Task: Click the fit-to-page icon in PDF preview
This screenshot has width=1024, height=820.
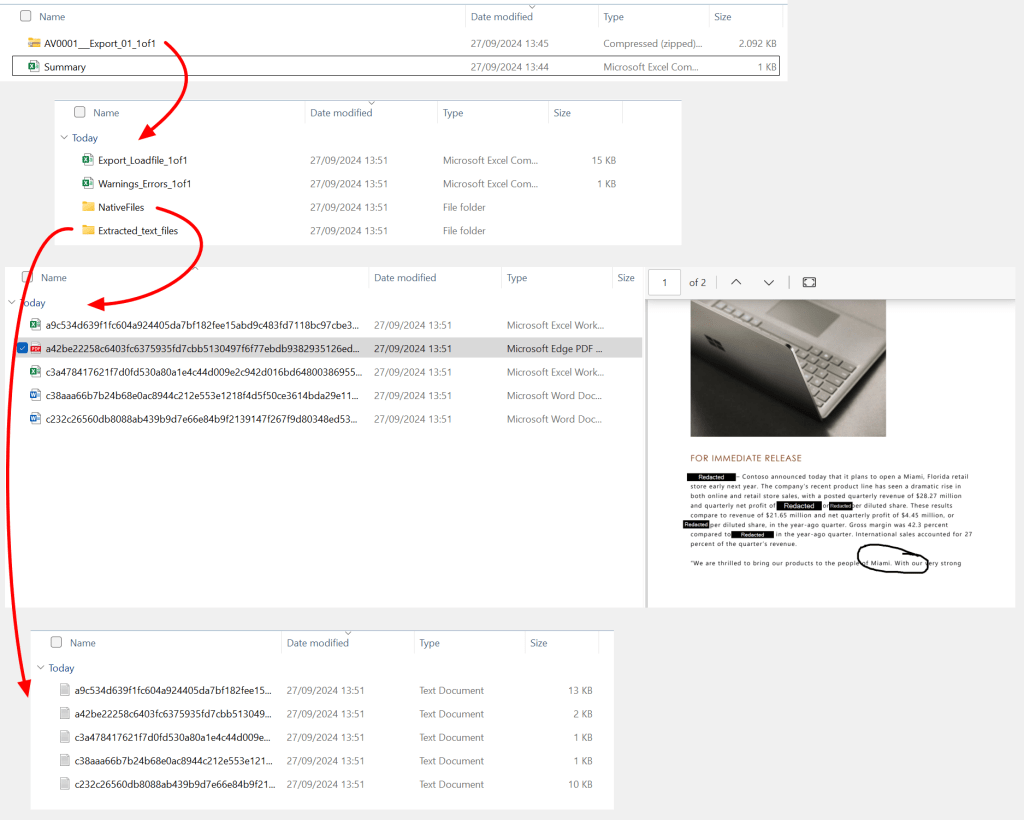Action: (x=809, y=283)
